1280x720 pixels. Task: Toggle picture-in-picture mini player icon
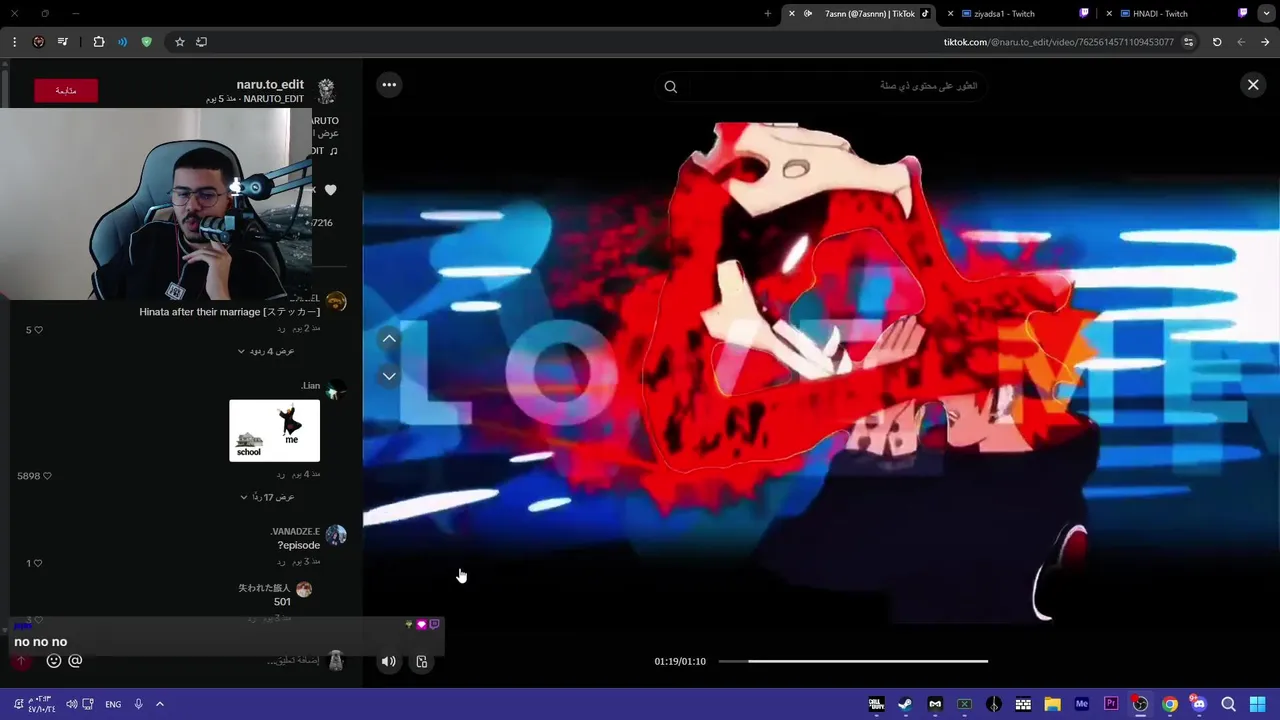[x=422, y=661]
